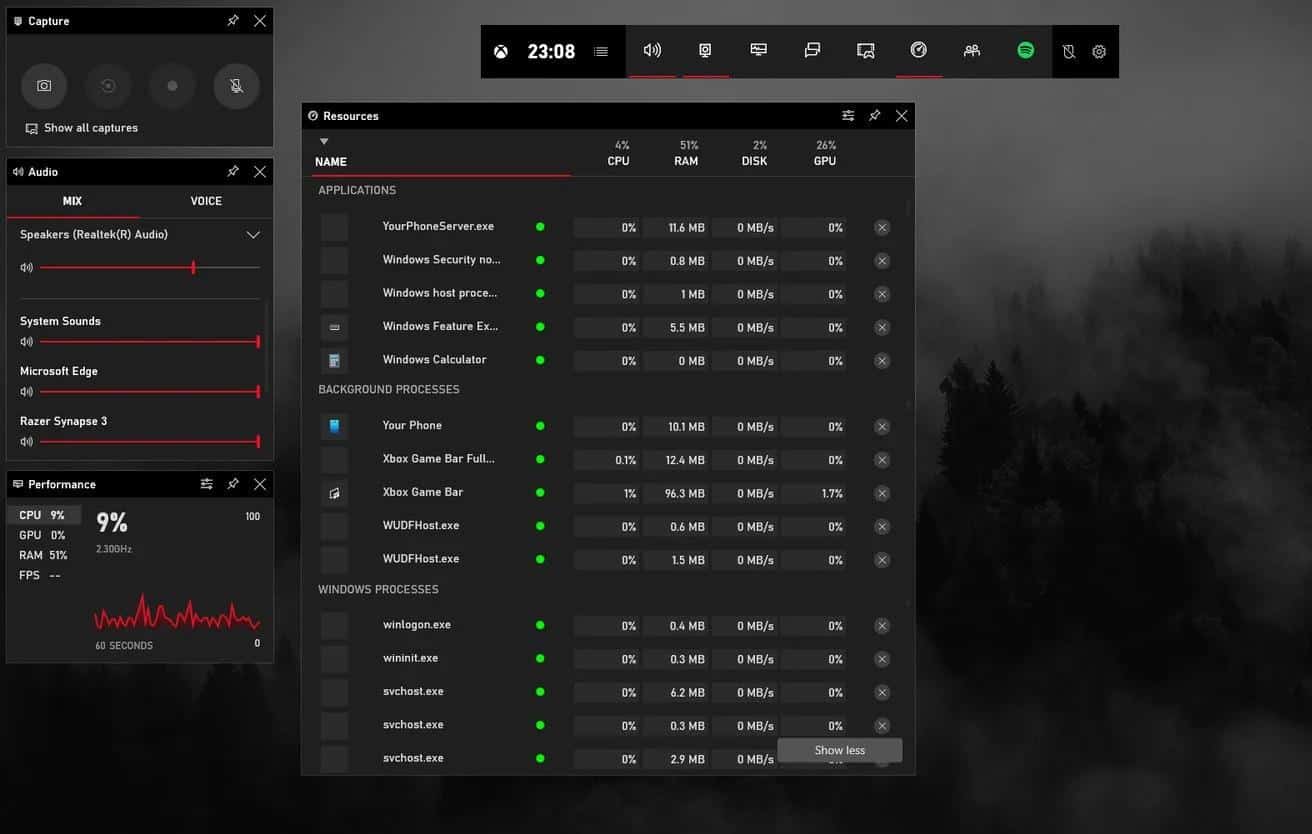Toggle the Audio widget from top bar
This screenshot has width=1312, height=834.
tap(652, 50)
